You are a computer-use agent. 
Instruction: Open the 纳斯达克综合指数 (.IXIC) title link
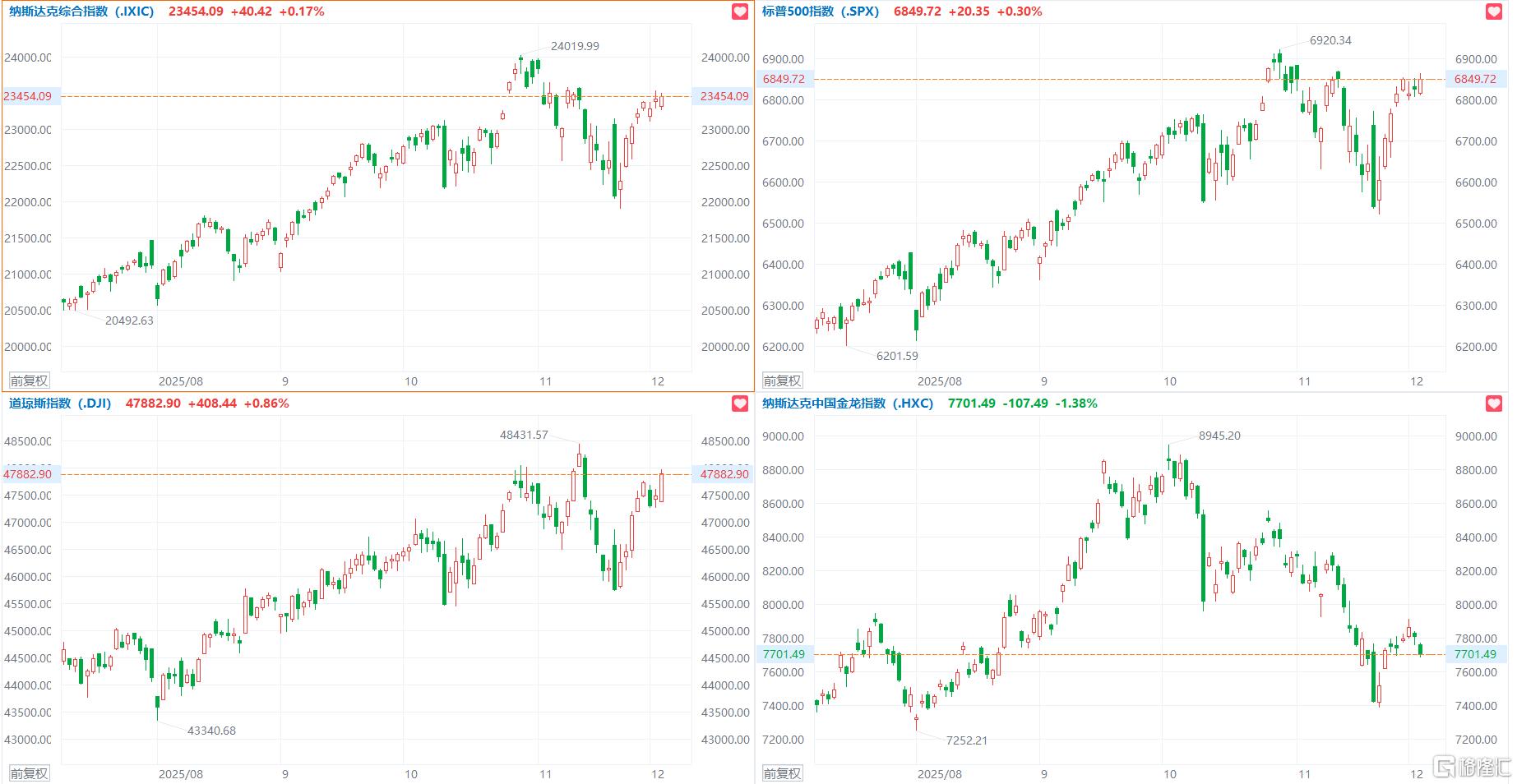point(81,12)
